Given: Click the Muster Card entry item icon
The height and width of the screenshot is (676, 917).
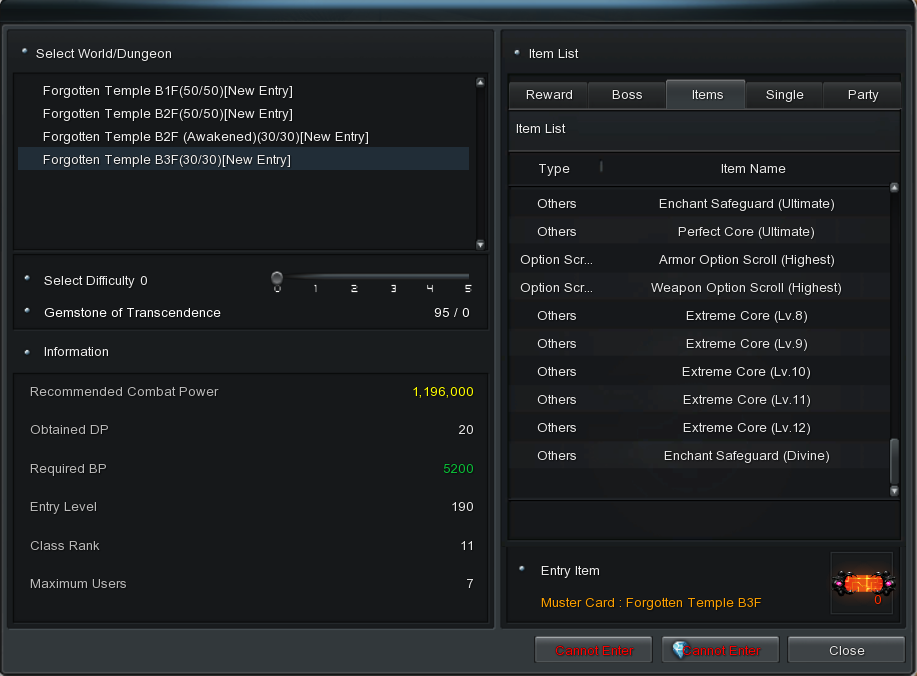Looking at the screenshot, I should coord(861,583).
